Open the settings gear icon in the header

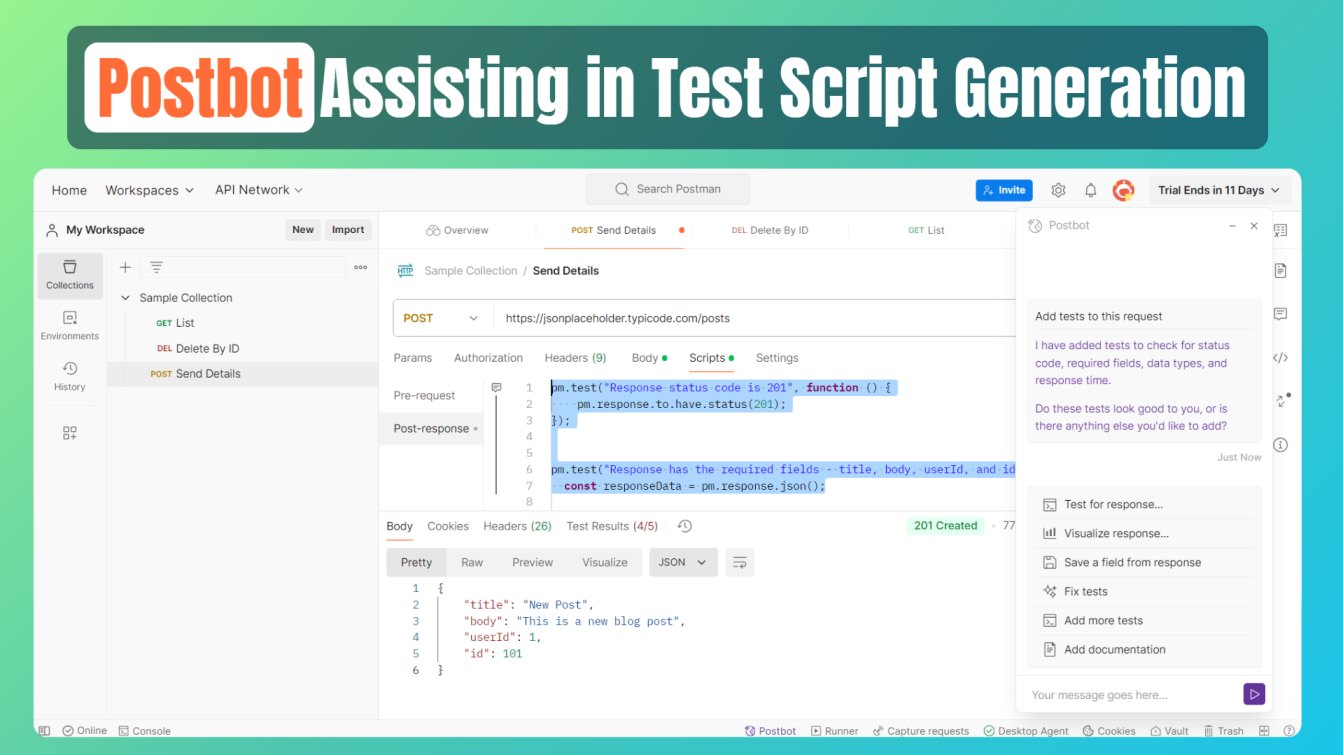coord(1058,190)
